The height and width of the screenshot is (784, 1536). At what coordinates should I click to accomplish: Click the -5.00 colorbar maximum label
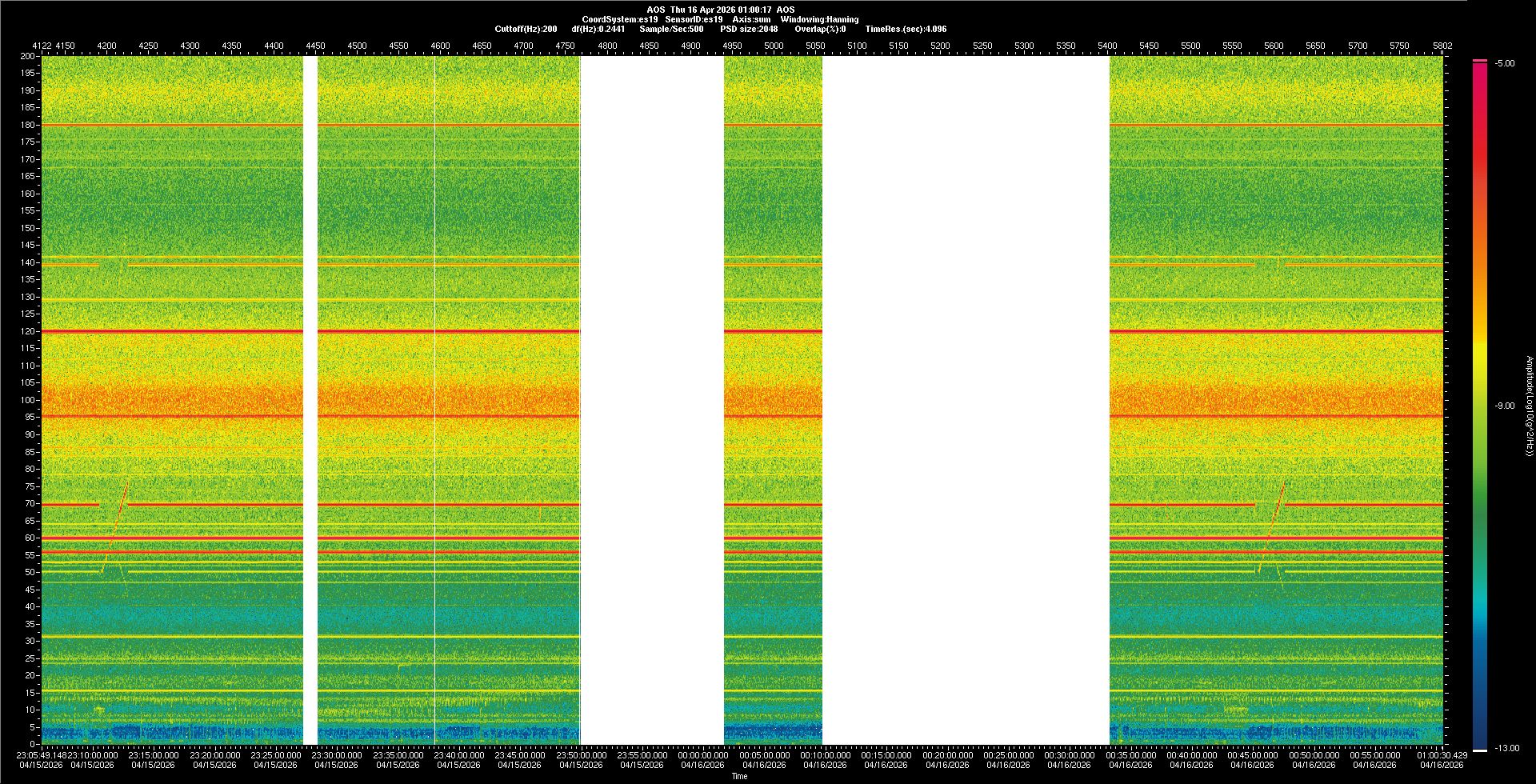(1504, 63)
